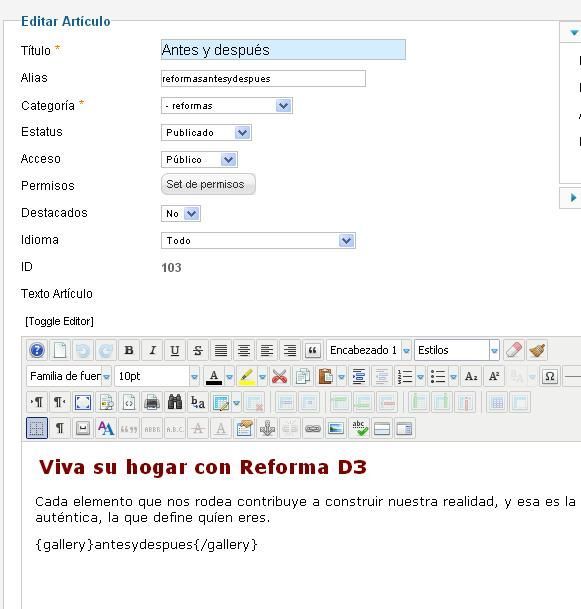
Task: Open the yellow highlight color picker arrow
Action: [x=262, y=376]
